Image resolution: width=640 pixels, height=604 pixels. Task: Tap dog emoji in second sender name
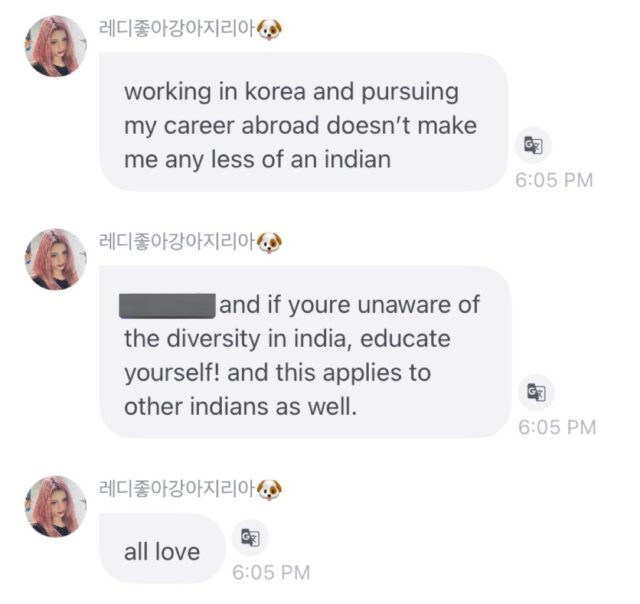pos(269,243)
